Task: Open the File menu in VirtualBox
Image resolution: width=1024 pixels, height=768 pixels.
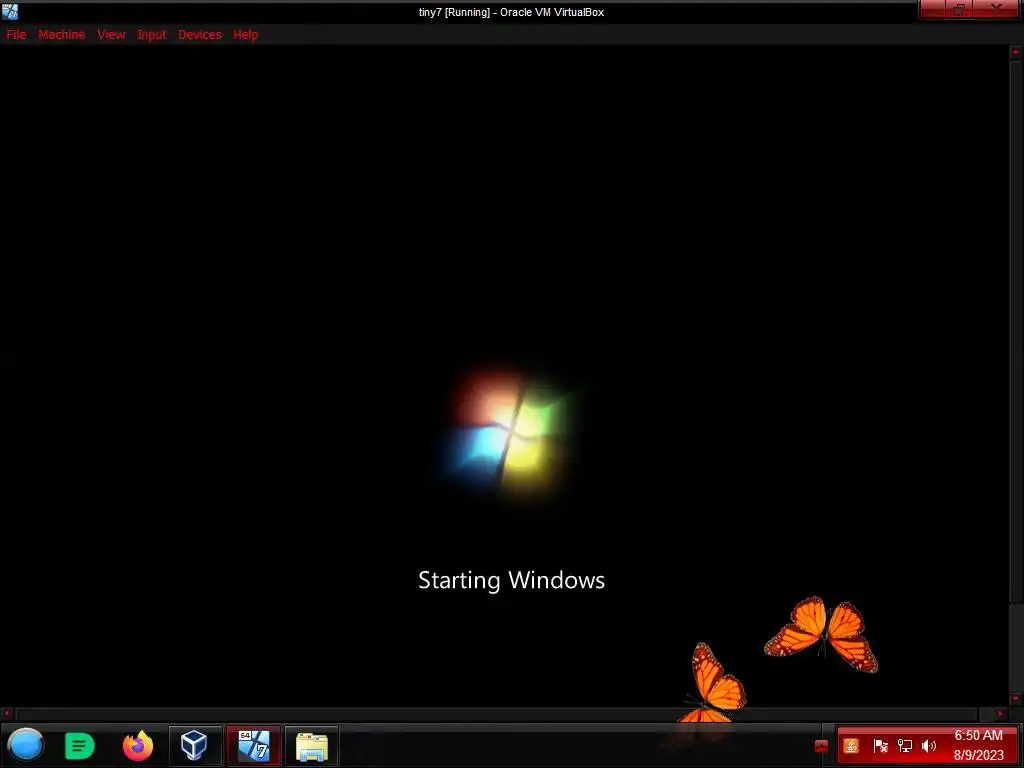Action: 16,35
